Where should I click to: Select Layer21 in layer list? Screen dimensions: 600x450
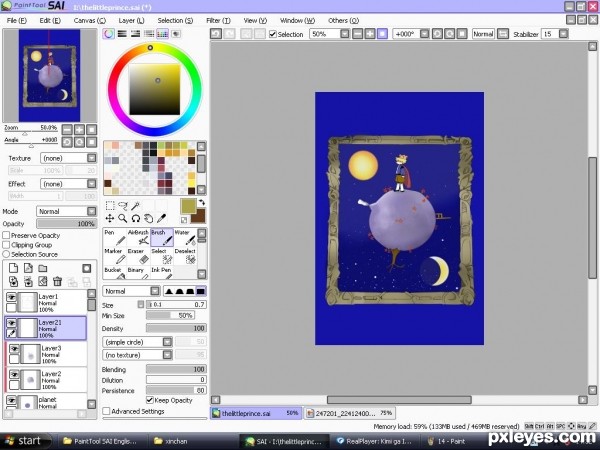46,328
